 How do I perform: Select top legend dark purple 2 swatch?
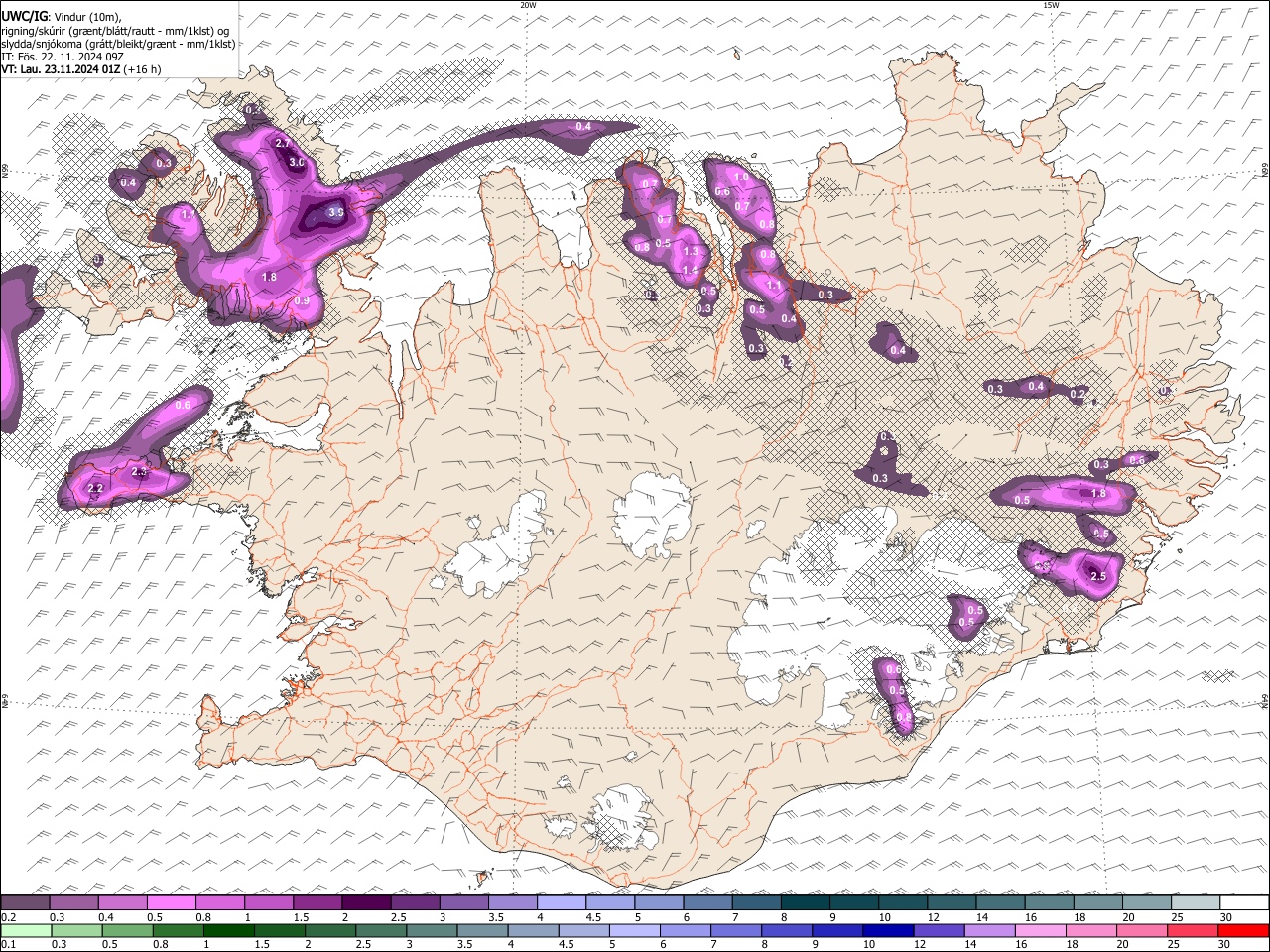tap(366, 903)
